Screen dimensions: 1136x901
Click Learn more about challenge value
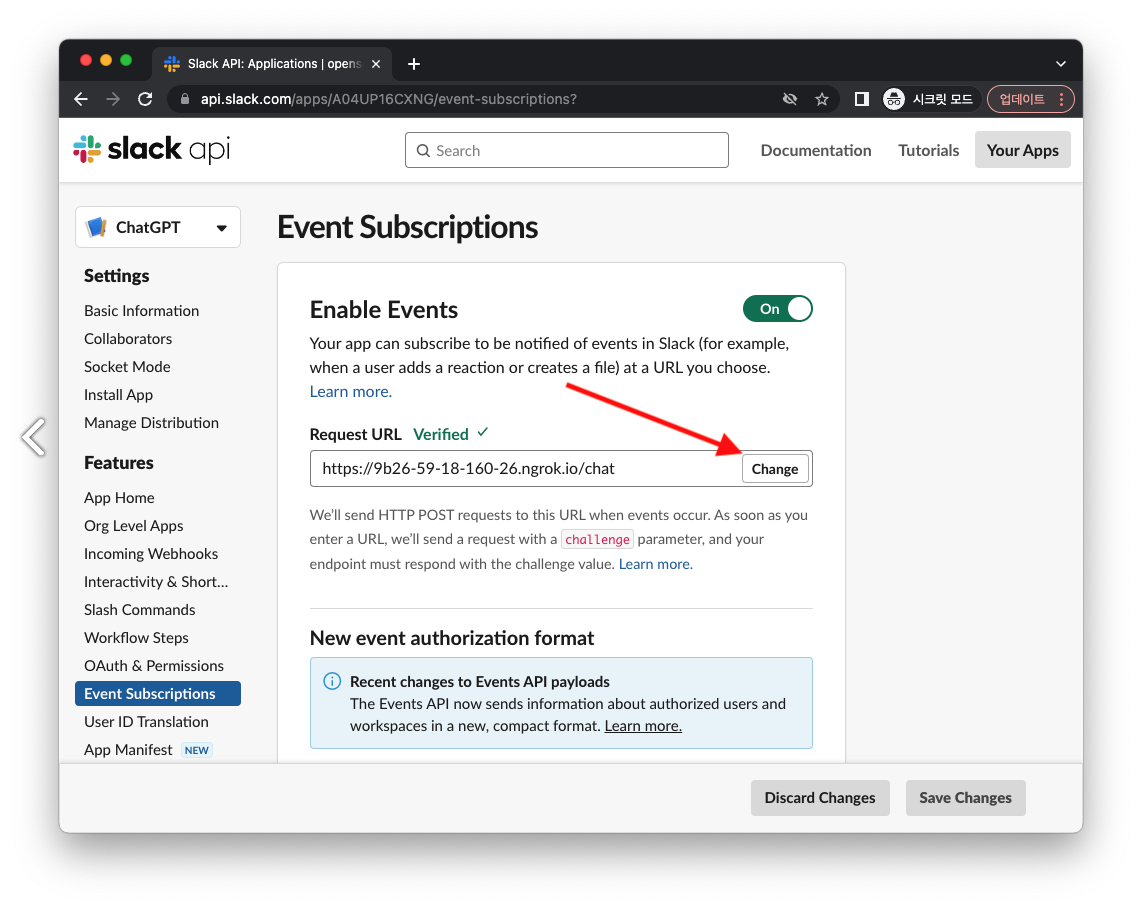(656, 564)
